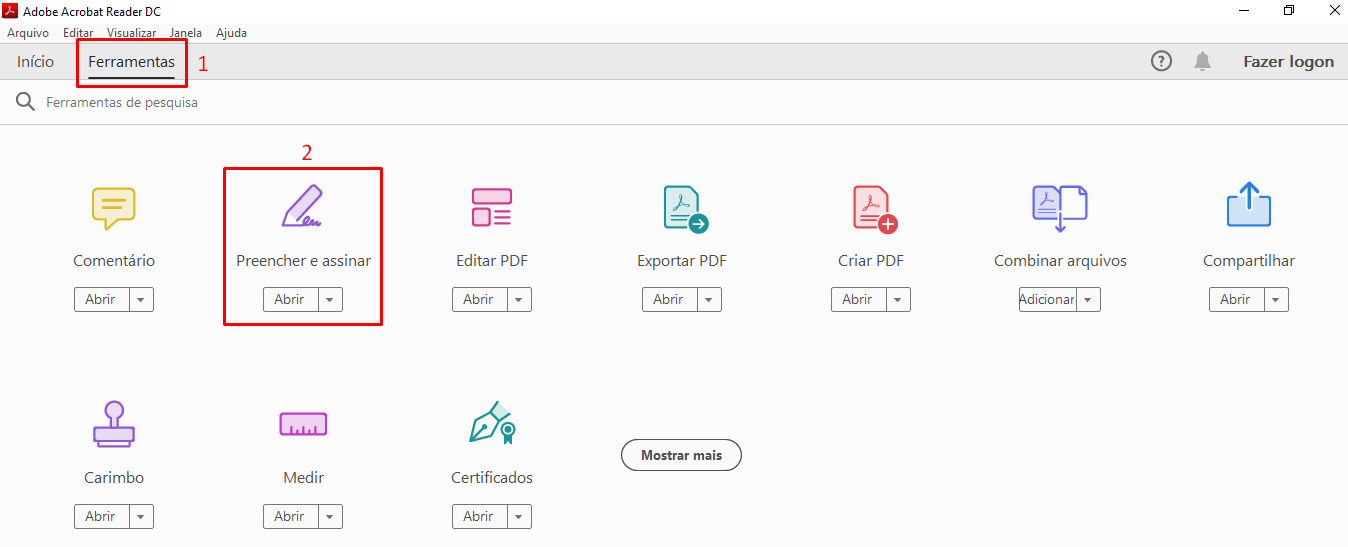The height and width of the screenshot is (547, 1348).
Task: Expand dropdown arrow beside Combinar arquivos Adicionar
Action: tap(1088, 300)
